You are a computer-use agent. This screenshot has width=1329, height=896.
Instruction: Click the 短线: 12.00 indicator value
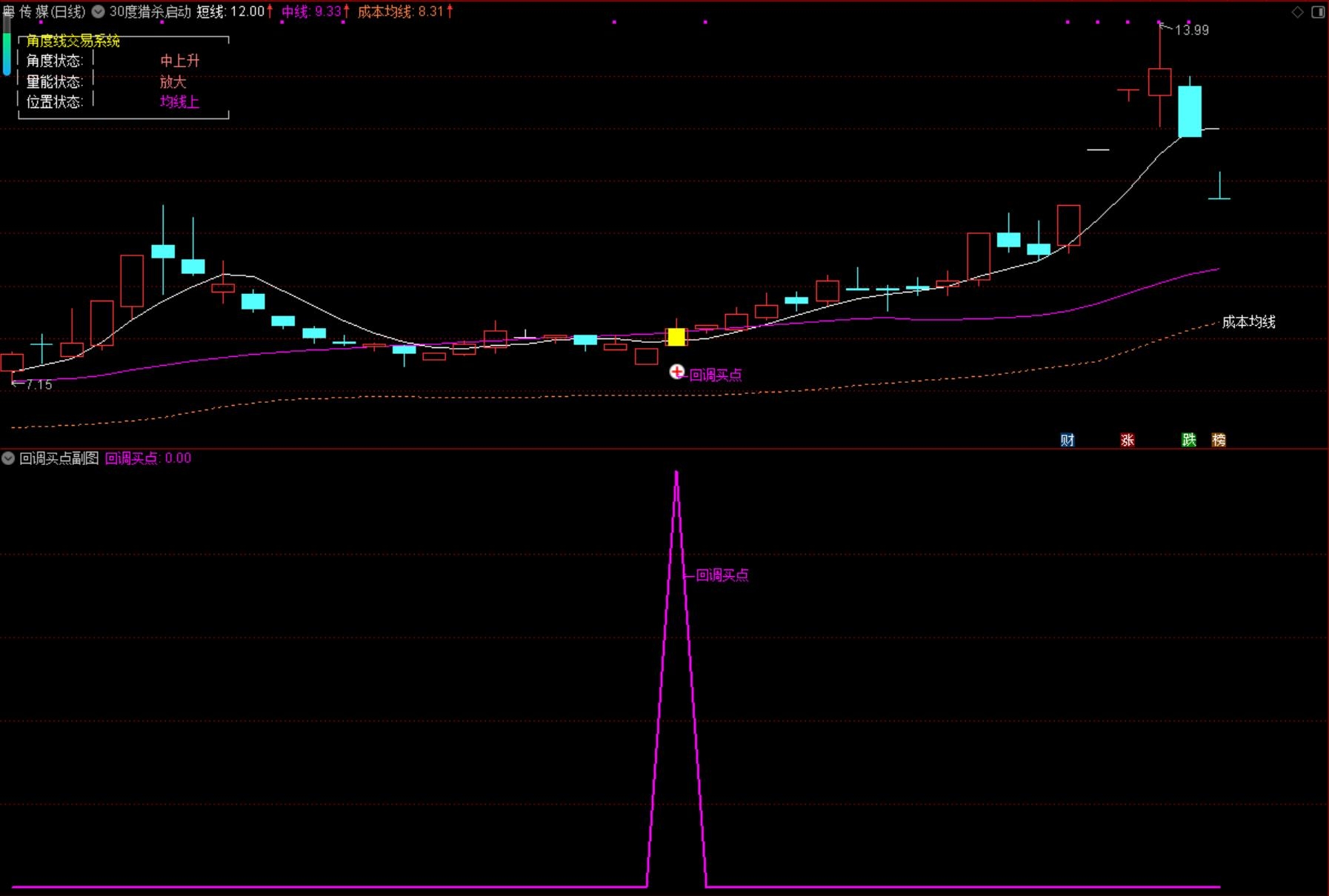click(234, 12)
